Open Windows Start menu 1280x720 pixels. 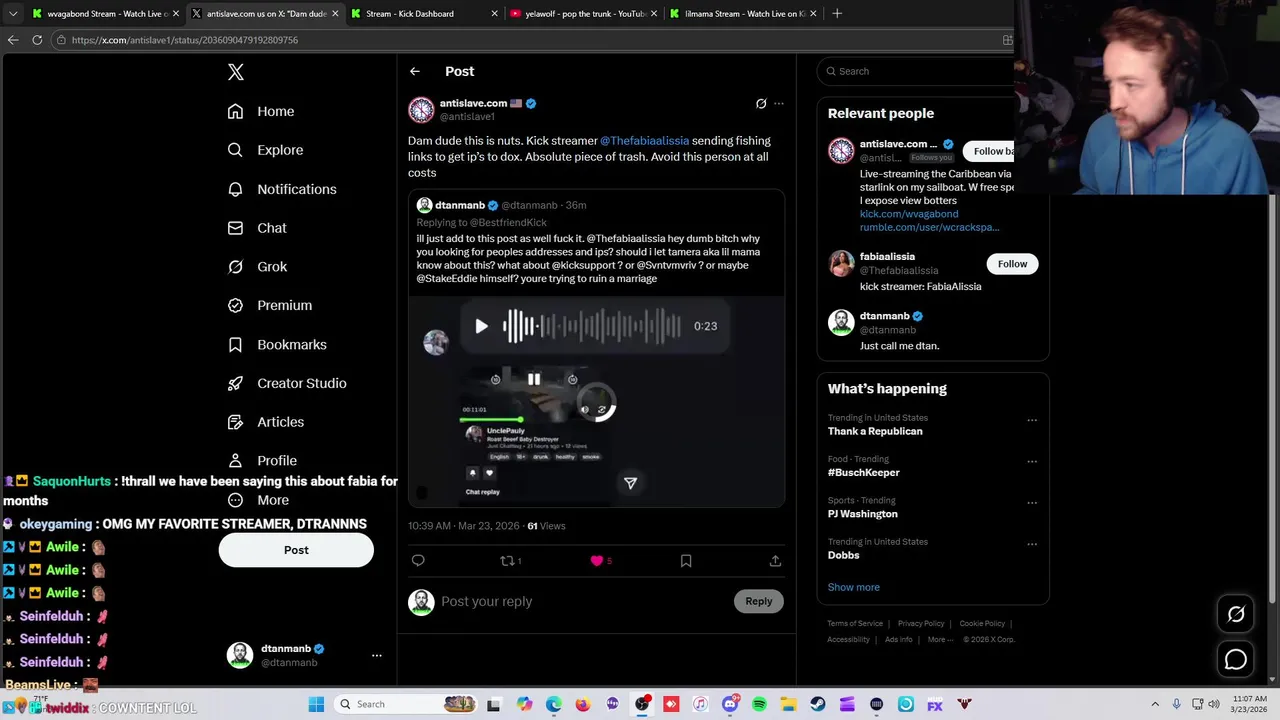pos(316,704)
